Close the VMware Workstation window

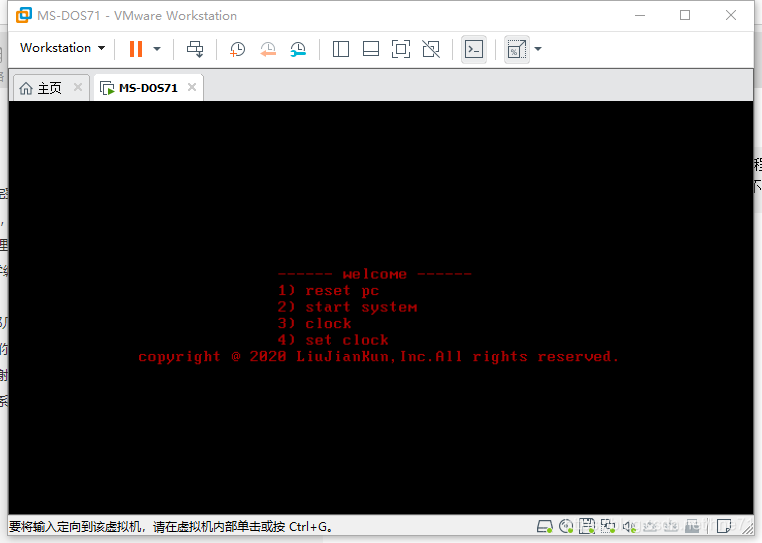(x=730, y=16)
